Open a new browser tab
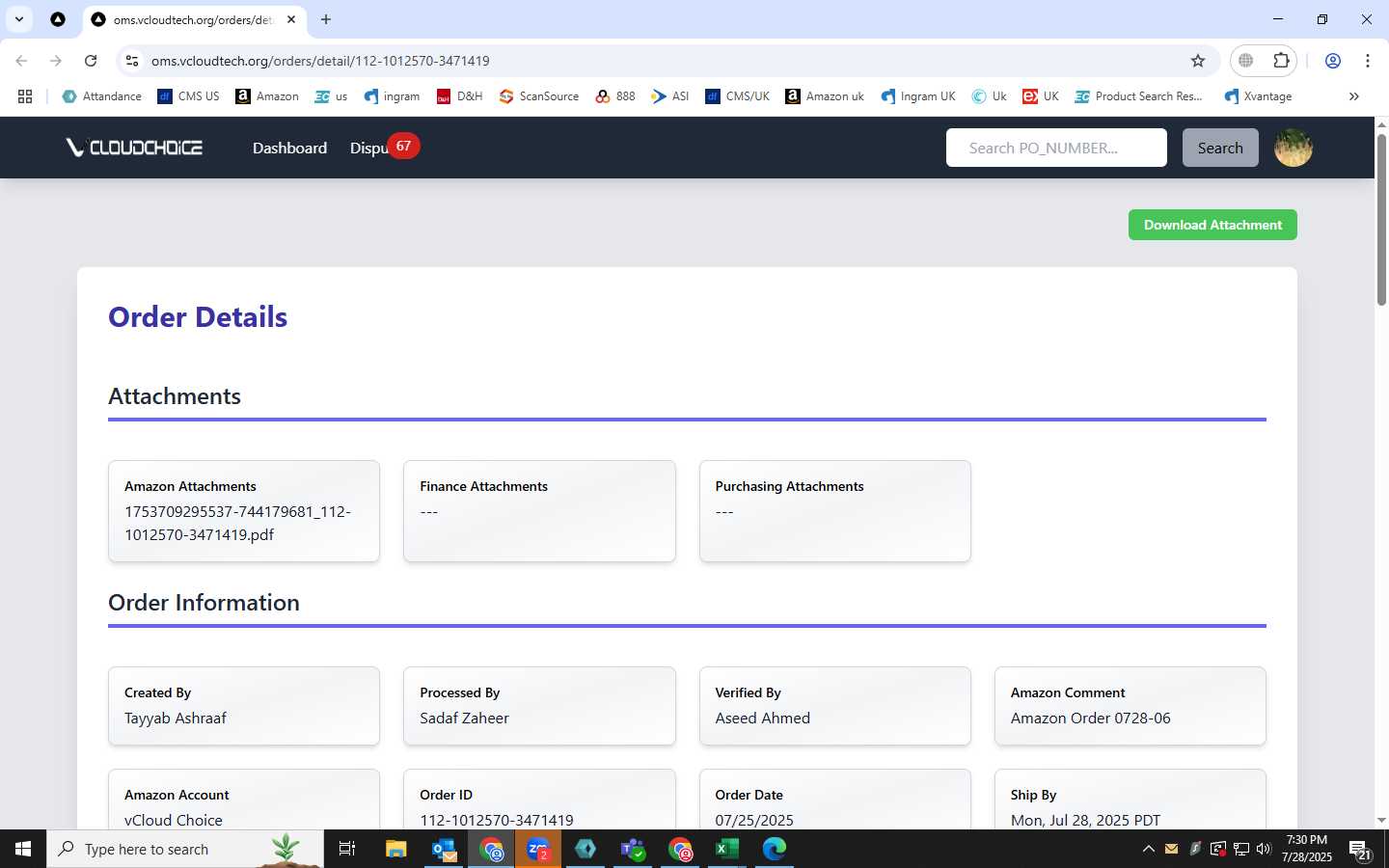This screenshot has height=868, width=1389. click(x=326, y=19)
